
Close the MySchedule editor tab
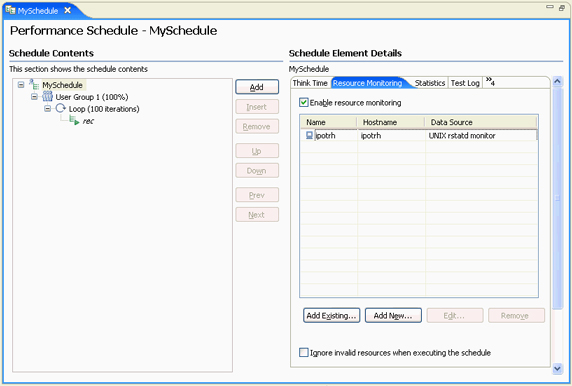(x=67, y=11)
